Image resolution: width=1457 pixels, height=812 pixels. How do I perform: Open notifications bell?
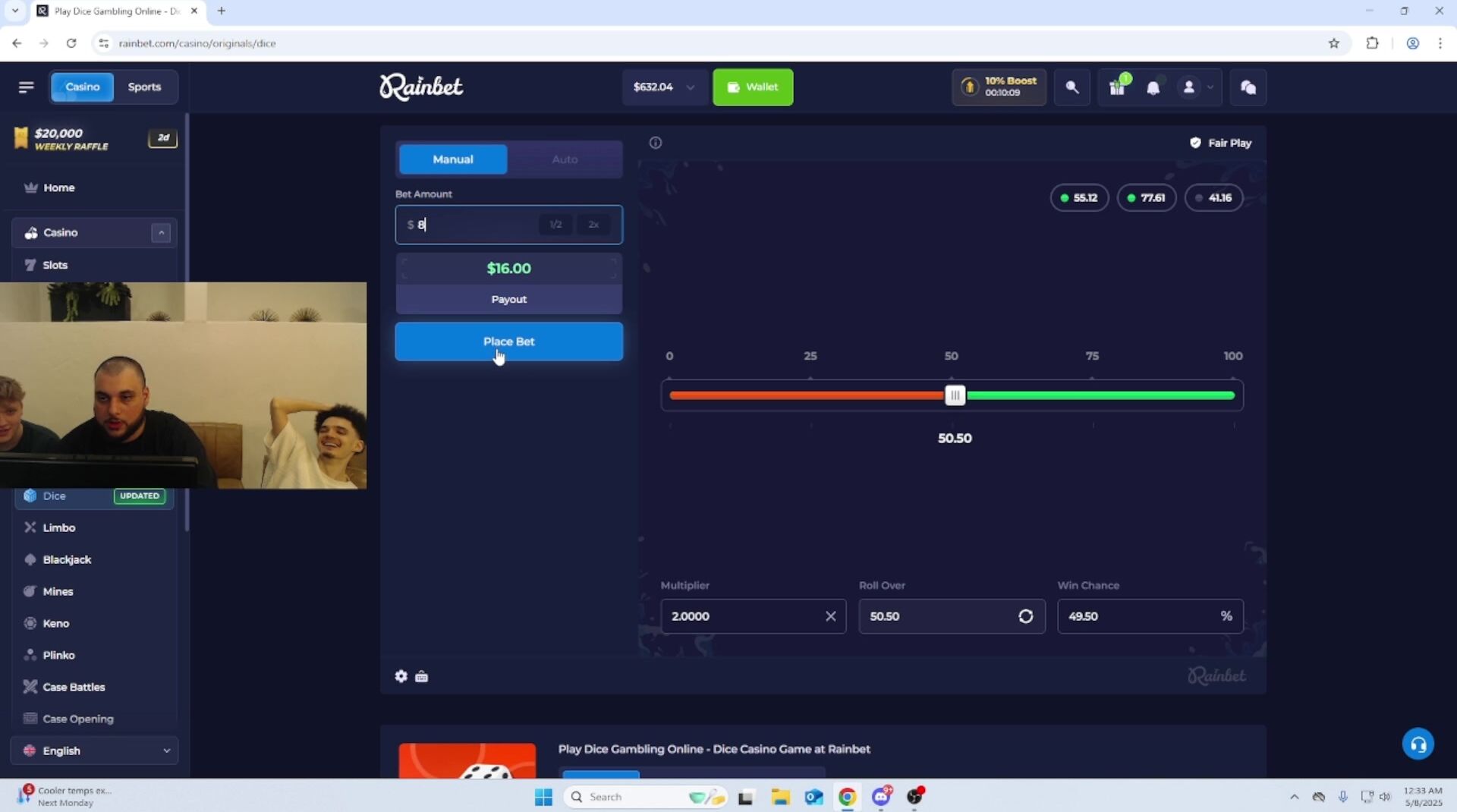pyautogui.click(x=1153, y=88)
